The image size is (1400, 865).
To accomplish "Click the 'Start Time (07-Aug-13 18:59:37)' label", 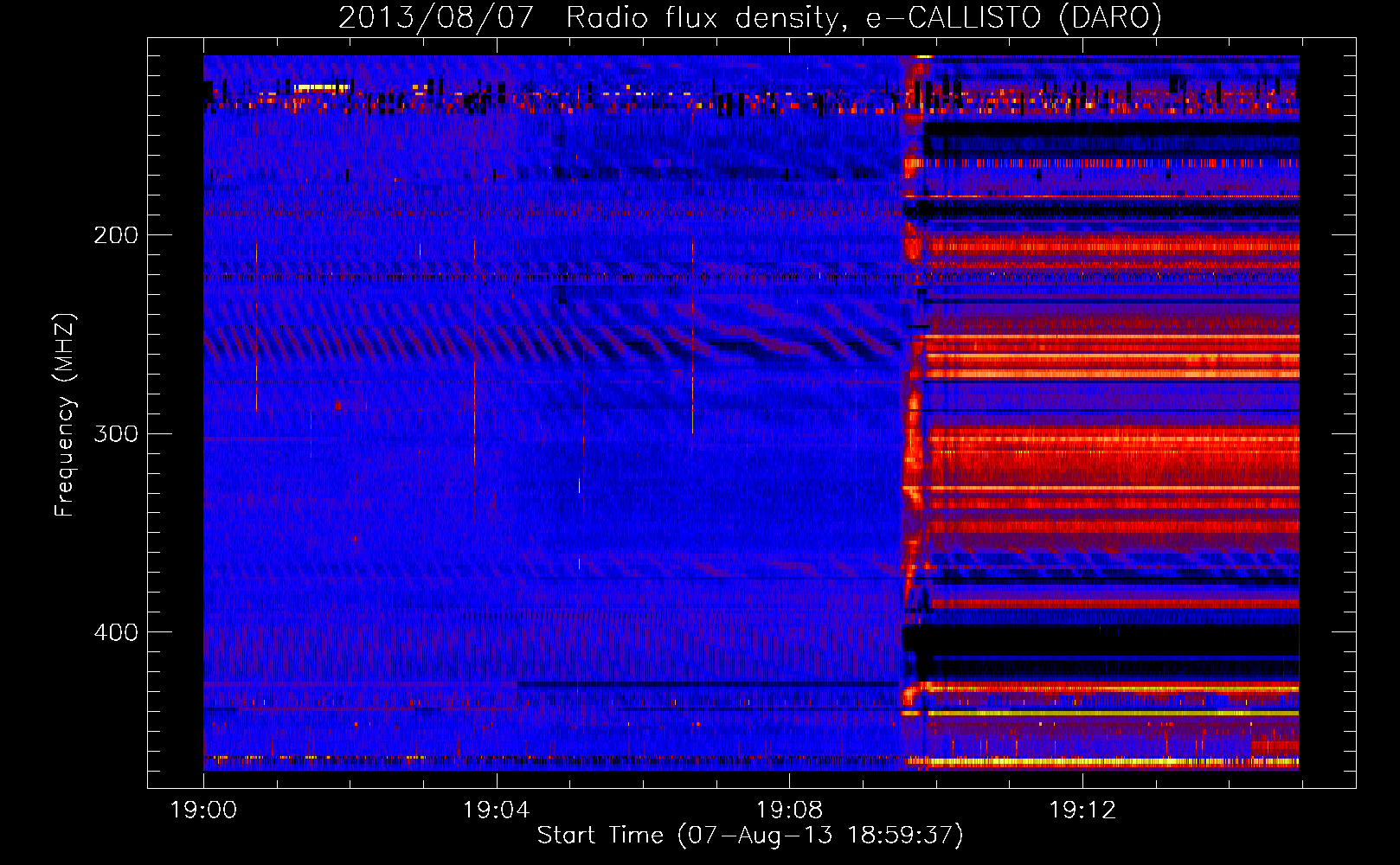I will coord(750,836).
